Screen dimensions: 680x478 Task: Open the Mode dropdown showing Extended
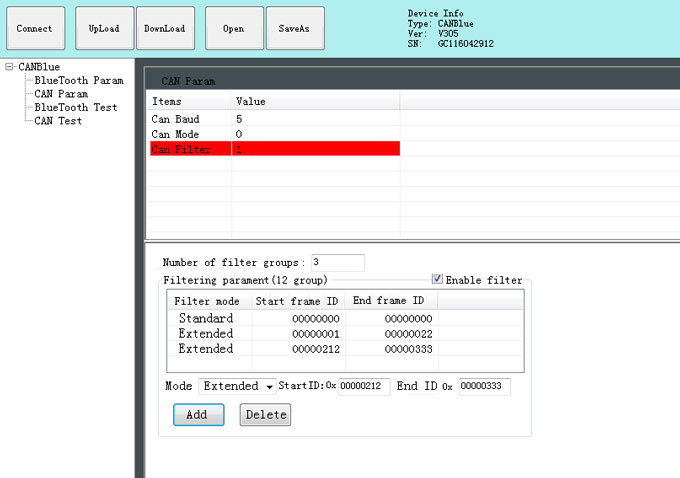pyautogui.click(x=238, y=386)
